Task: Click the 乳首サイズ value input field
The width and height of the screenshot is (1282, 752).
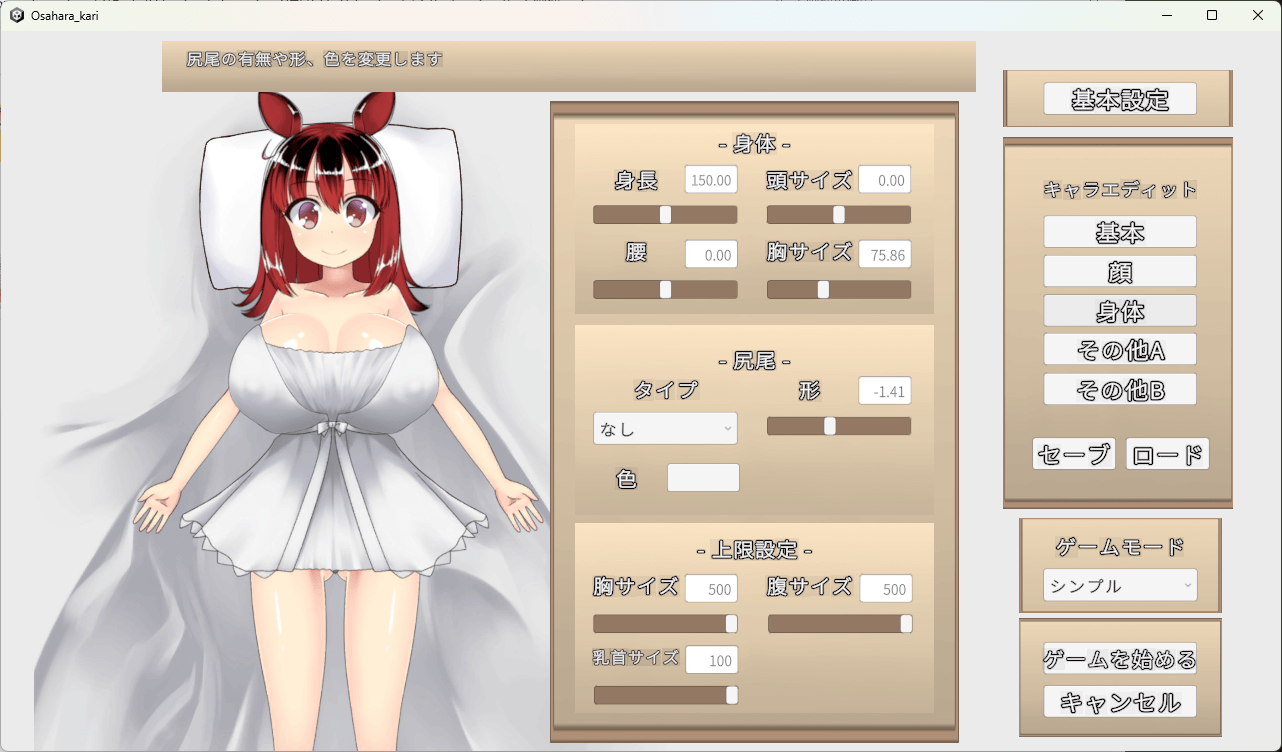Action: pos(711,660)
